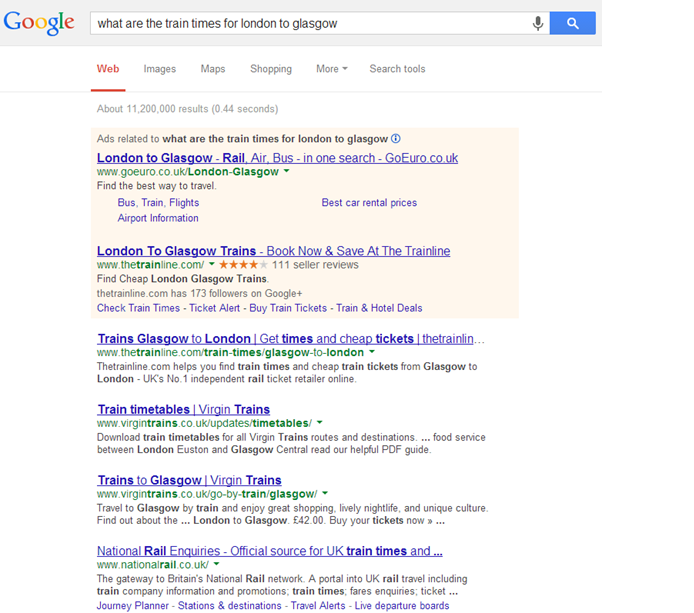The height and width of the screenshot is (613, 694).
Task: Expand arrow beside goeuro.co.uk ad URL
Action: 286,171
